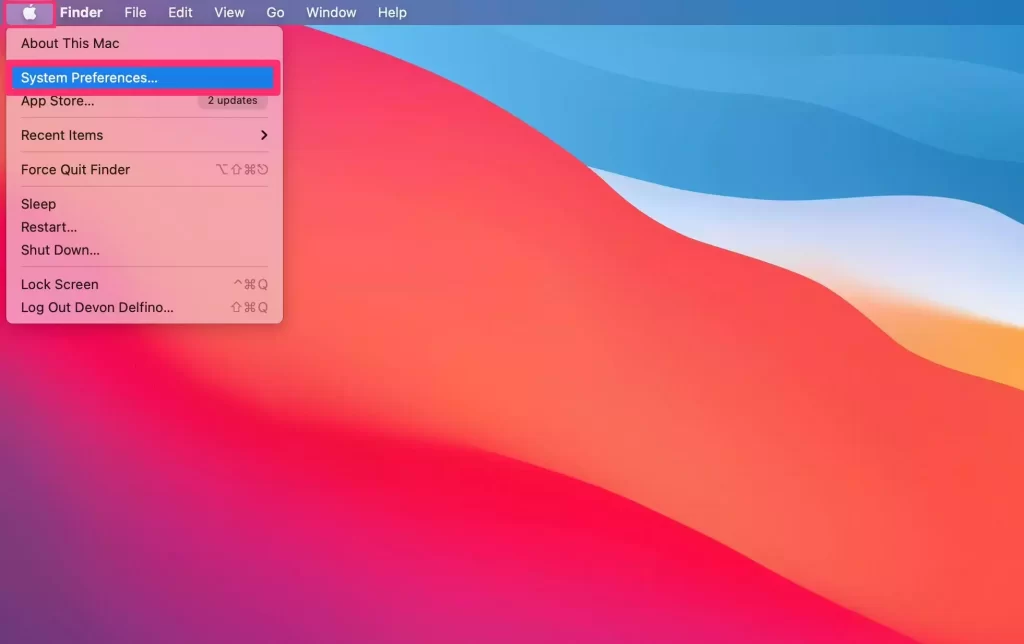The width and height of the screenshot is (1024, 644).
Task: Open the Window menu
Action: pos(331,13)
